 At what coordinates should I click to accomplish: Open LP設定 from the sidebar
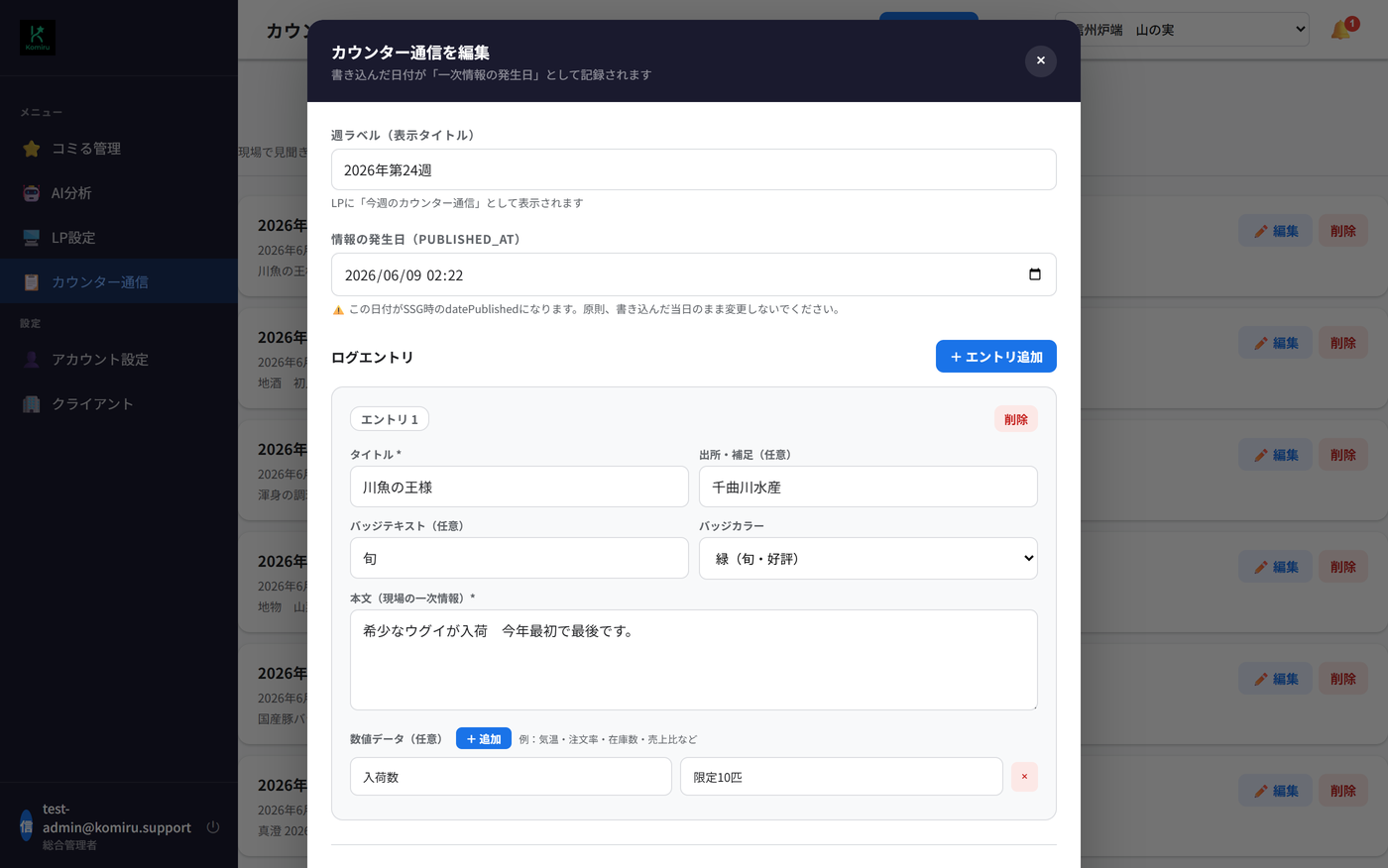click(x=119, y=238)
